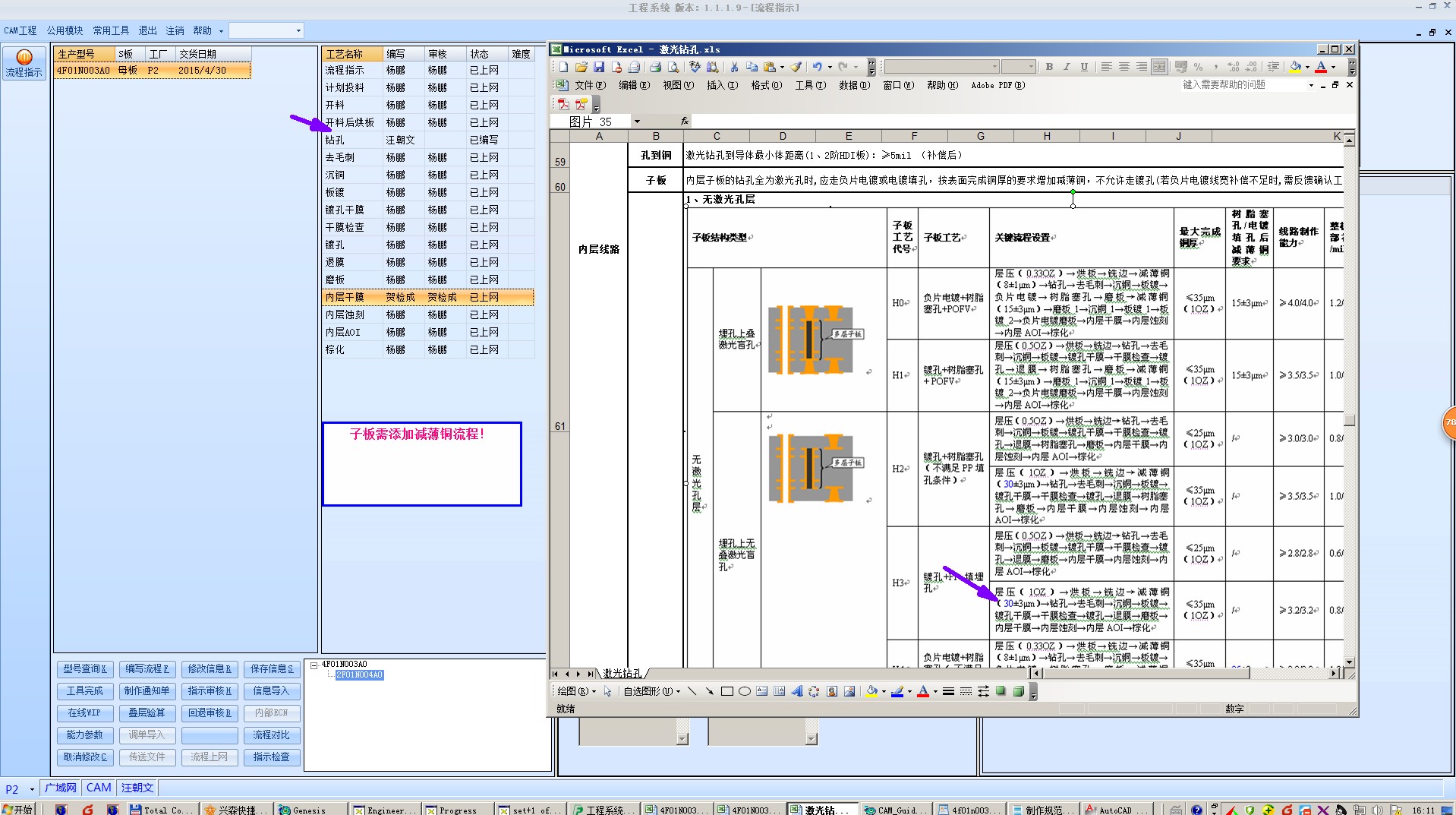Toggle Italic formatting in Excel
This screenshot has height=815, width=1456.
[x=1067, y=67]
